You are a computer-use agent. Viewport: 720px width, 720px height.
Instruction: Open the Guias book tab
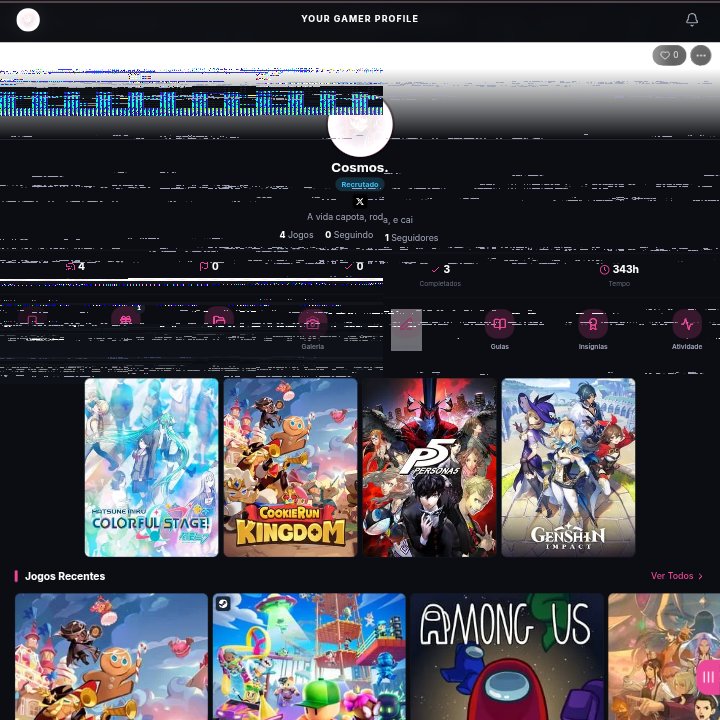500,330
